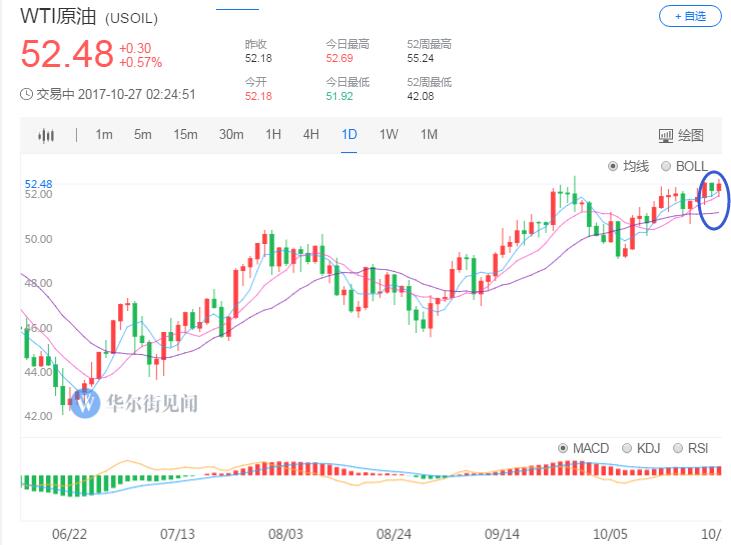
Task: Click the clock icon beside trading time
Action: coord(27,94)
